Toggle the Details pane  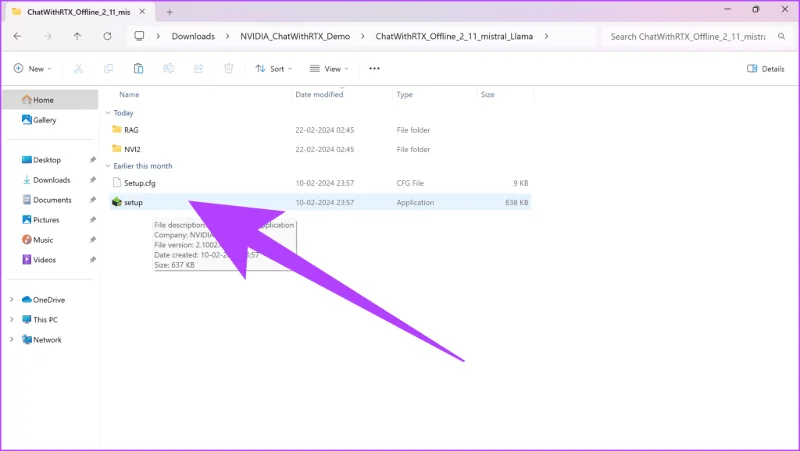765,68
